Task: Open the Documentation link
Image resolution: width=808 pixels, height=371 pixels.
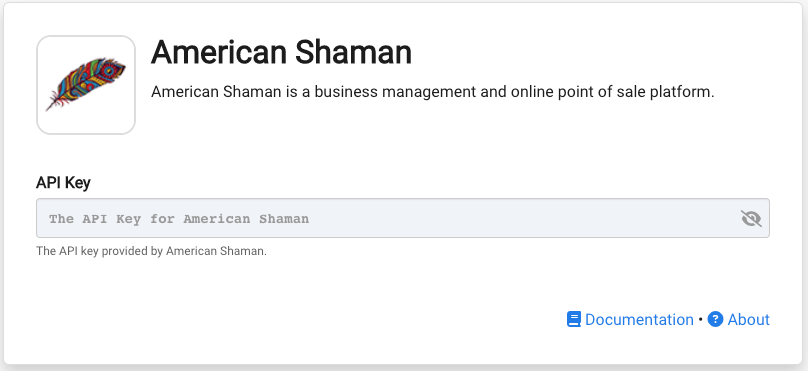Action: point(639,319)
